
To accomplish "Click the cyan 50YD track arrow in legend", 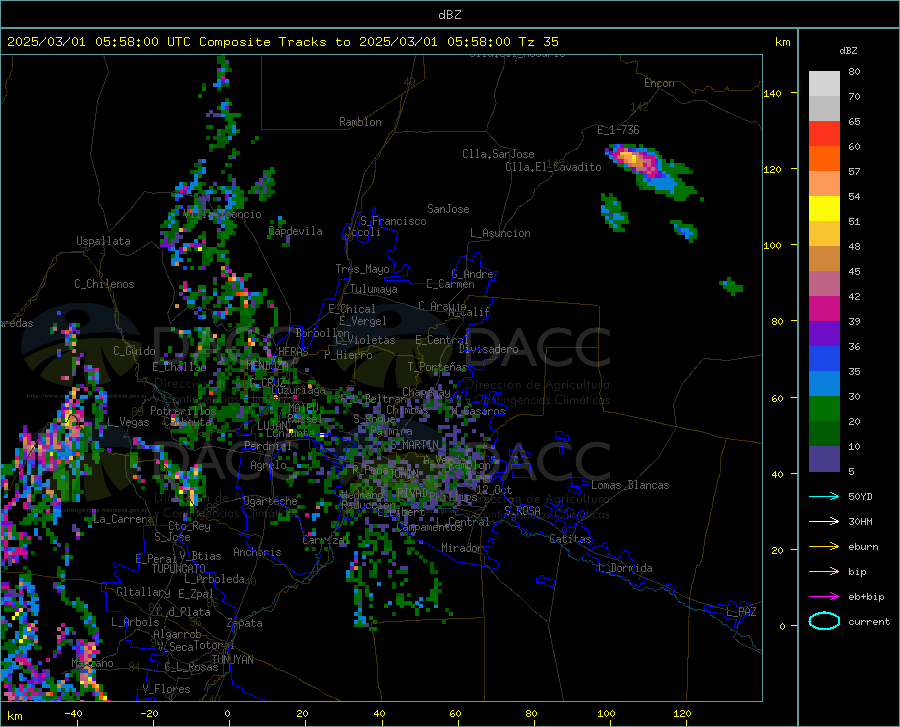I will coord(824,496).
